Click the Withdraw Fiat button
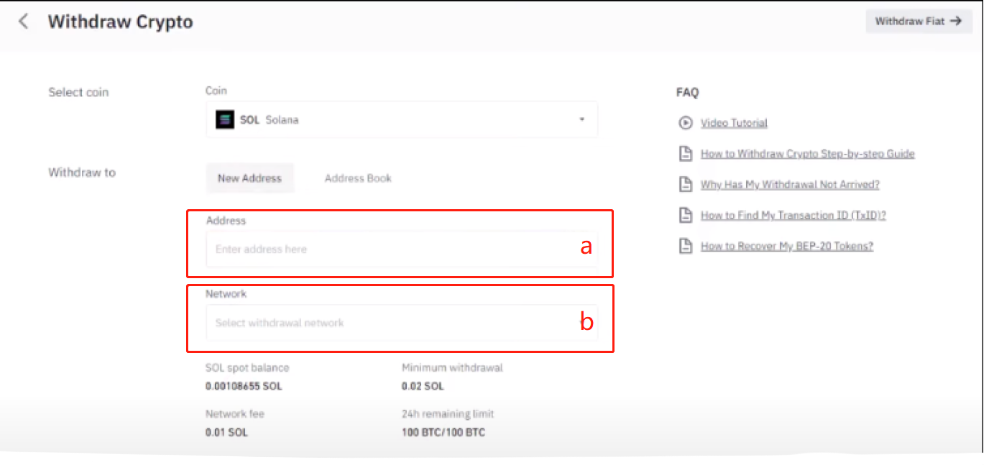The width and height of the screenshot is (984, 465). pos(919,21)
